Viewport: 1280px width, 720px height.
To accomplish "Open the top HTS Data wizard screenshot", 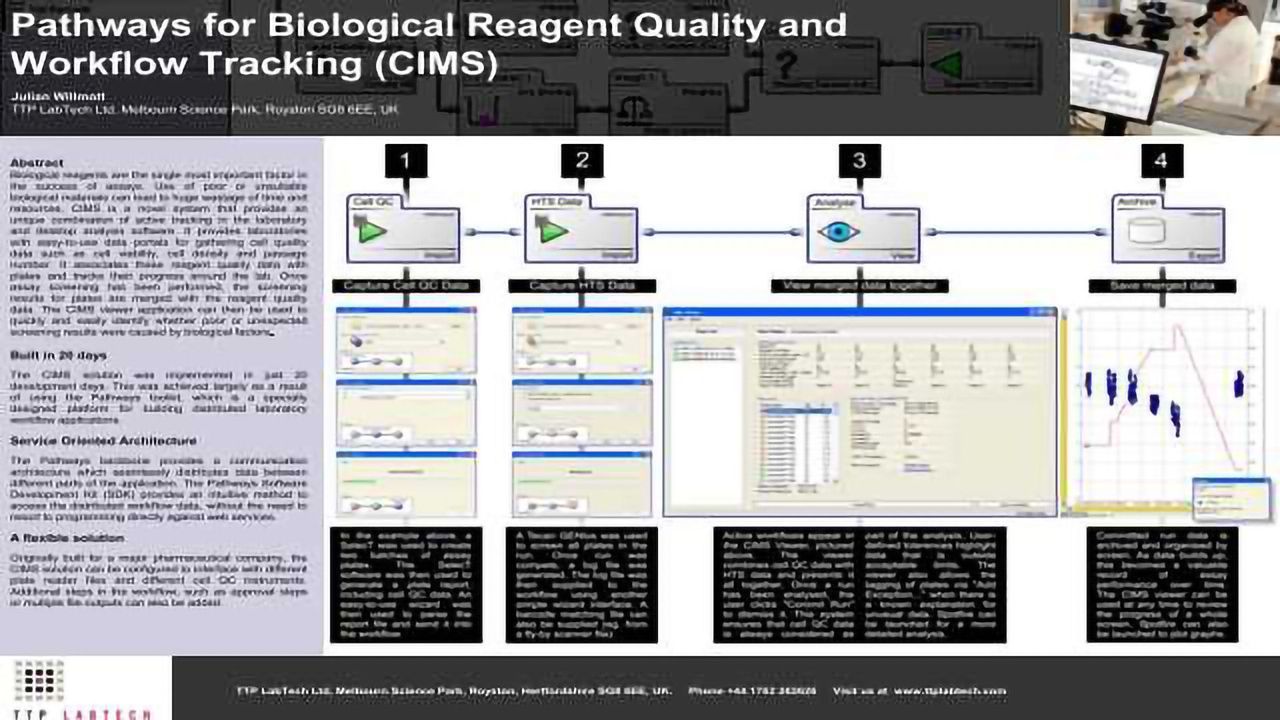I will (x=582, y=340).
